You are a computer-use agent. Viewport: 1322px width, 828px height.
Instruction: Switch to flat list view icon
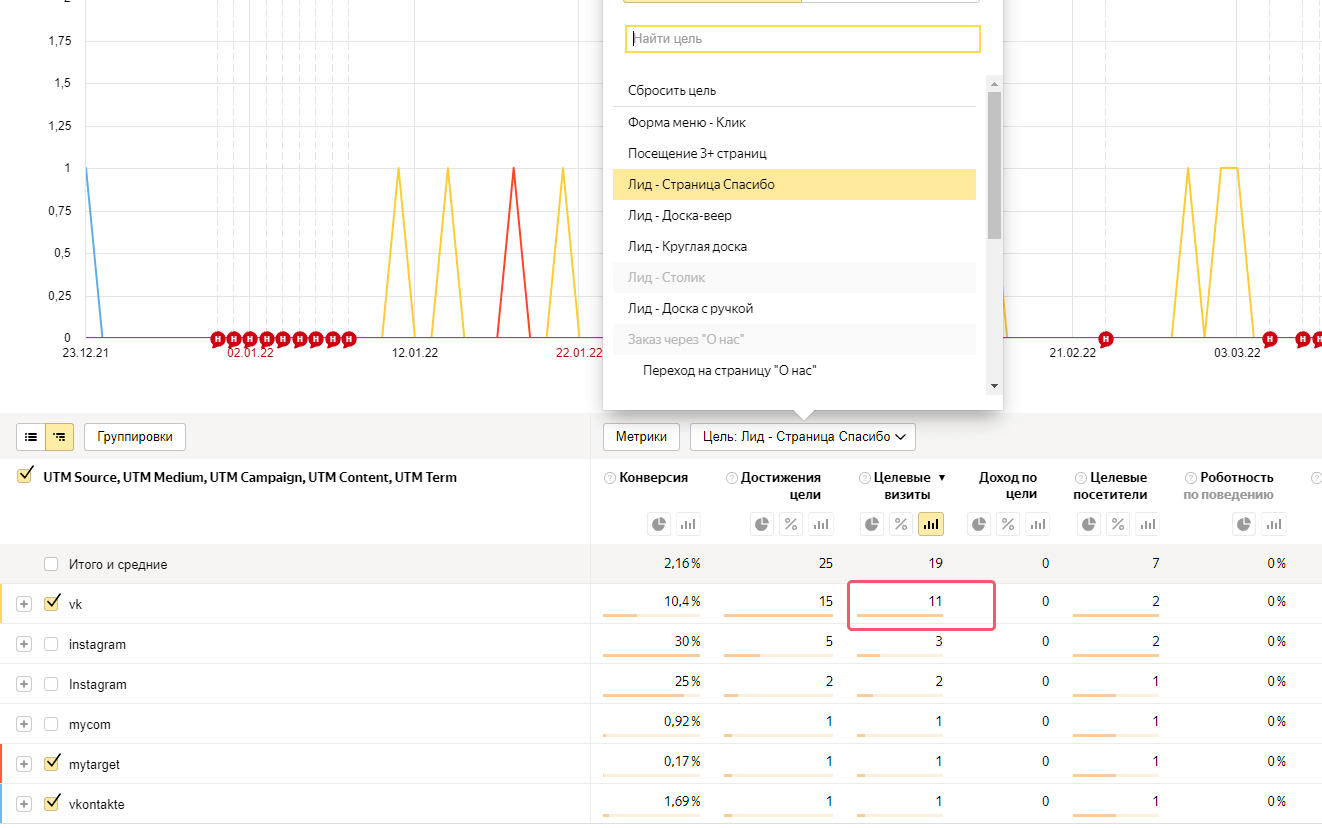point(31,437)
